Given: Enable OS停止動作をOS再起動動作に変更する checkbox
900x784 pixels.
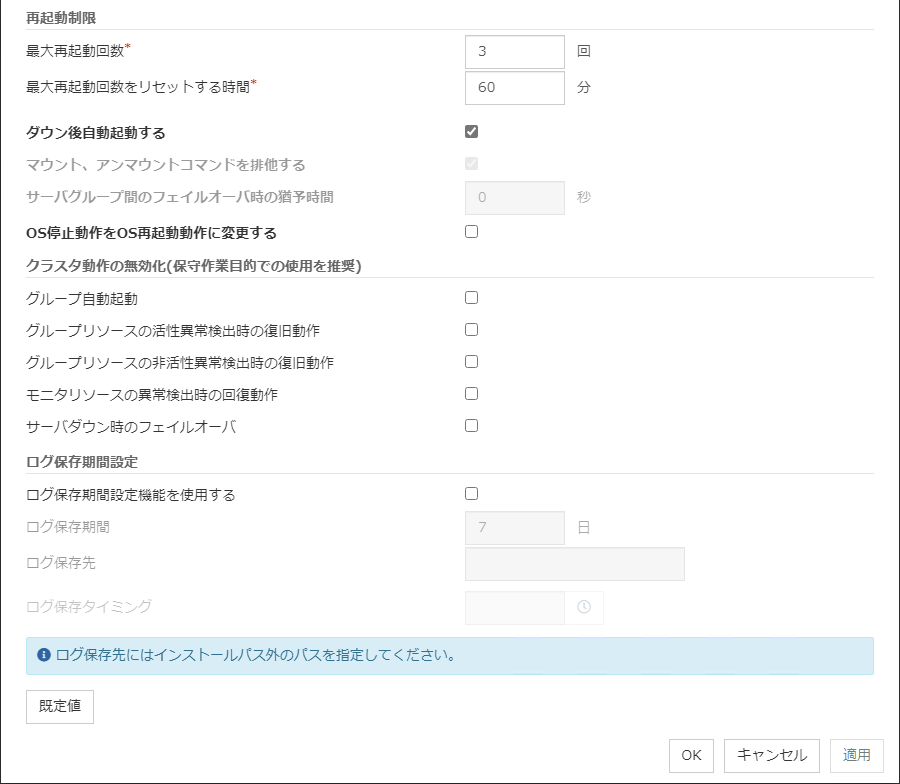Looking at the screenshot, I should click(472, 232).
